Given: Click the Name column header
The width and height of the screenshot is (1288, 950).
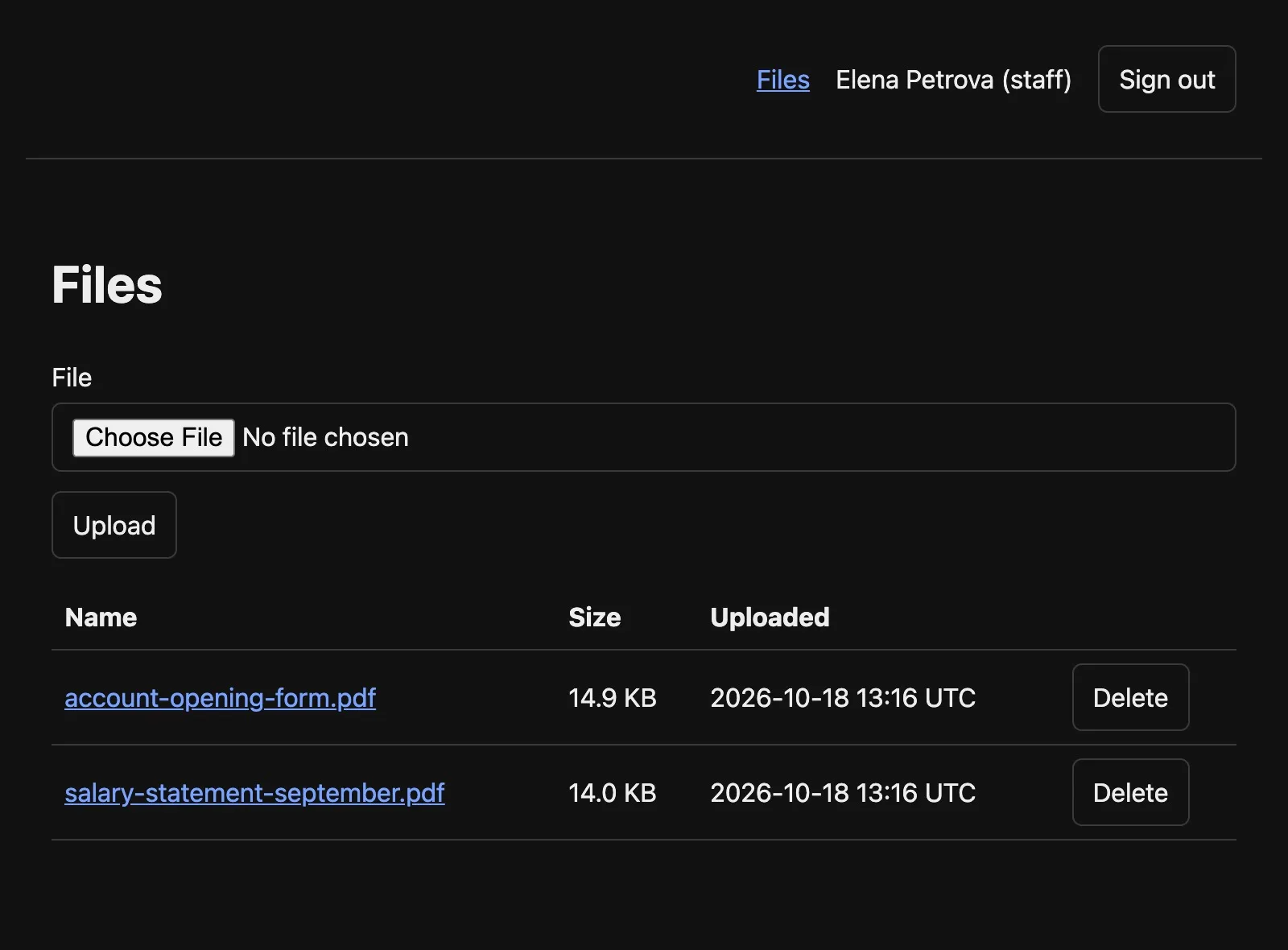Looking at the screenshot, I should point(101,617).
